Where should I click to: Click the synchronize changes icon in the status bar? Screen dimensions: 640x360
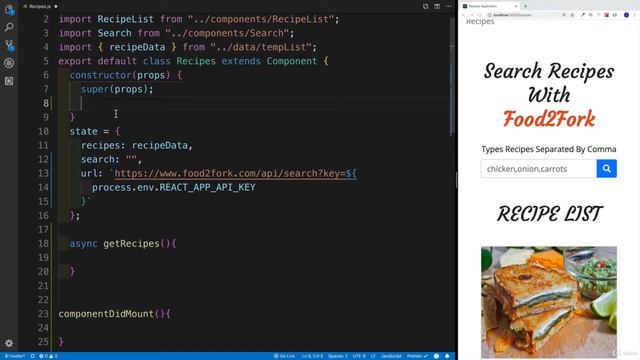click(x=33, y=356)
